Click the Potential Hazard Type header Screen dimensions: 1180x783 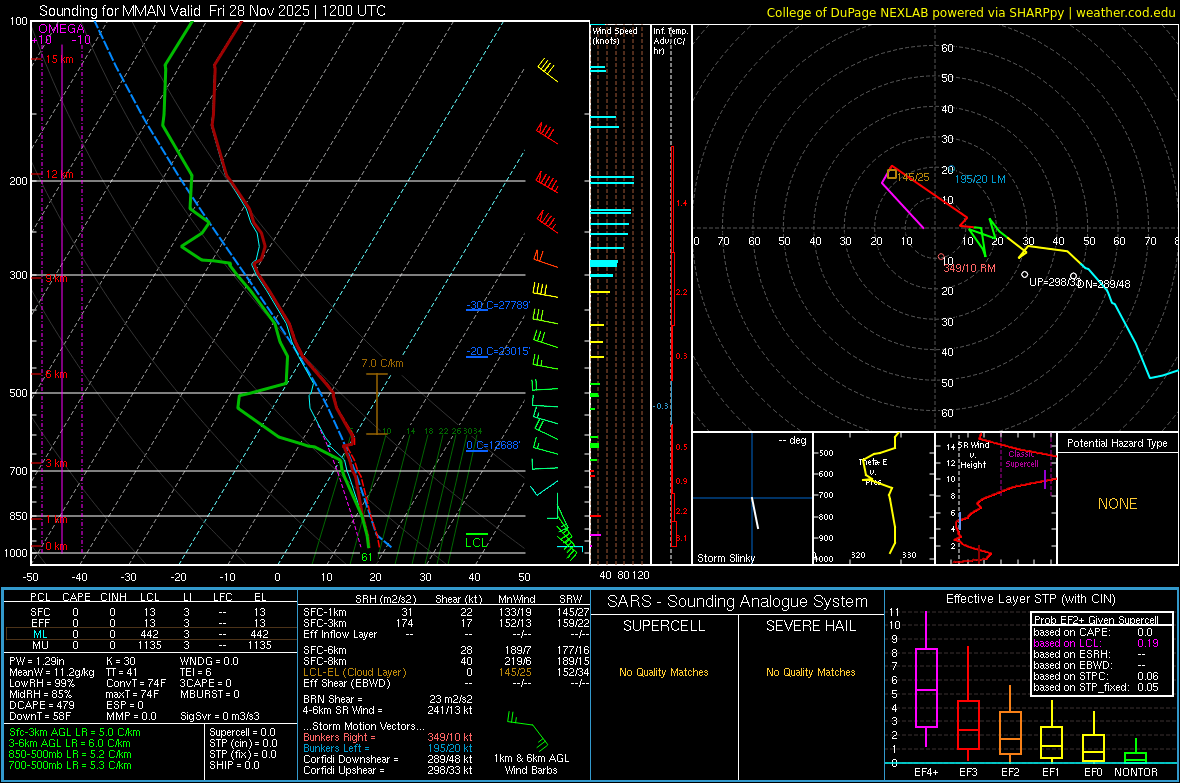[1117, 443]
